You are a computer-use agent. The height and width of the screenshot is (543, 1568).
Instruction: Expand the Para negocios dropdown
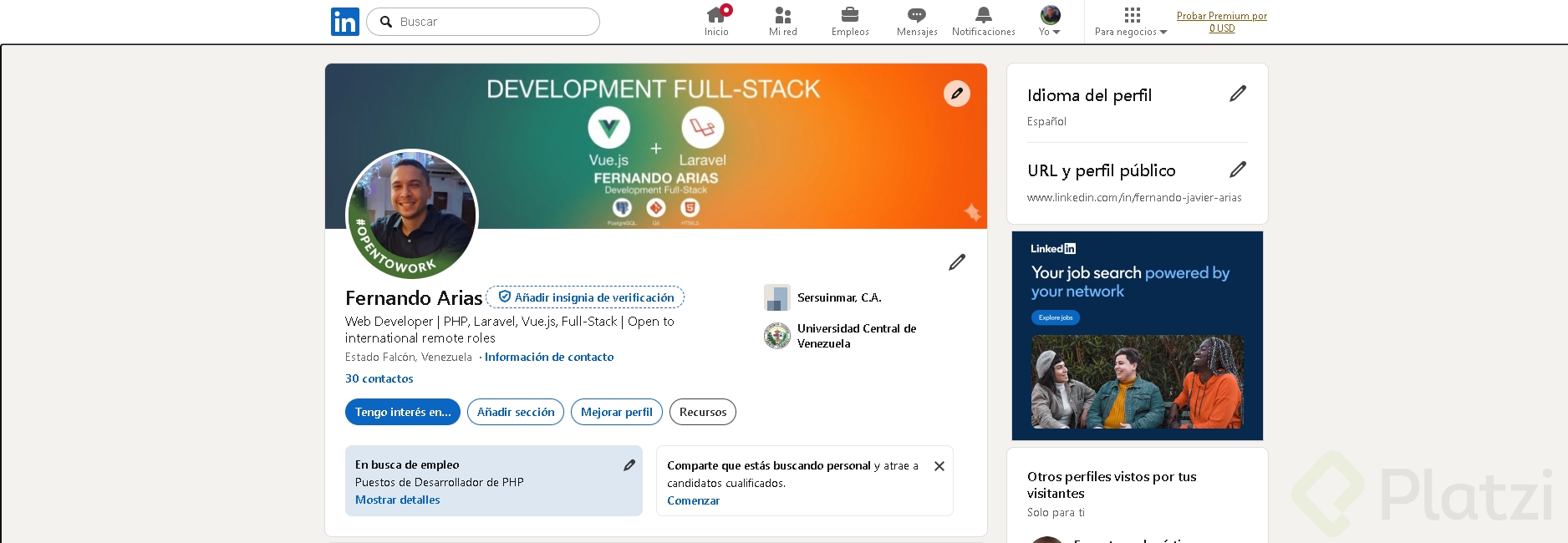pyautogui.click(x=1131, y=21)
